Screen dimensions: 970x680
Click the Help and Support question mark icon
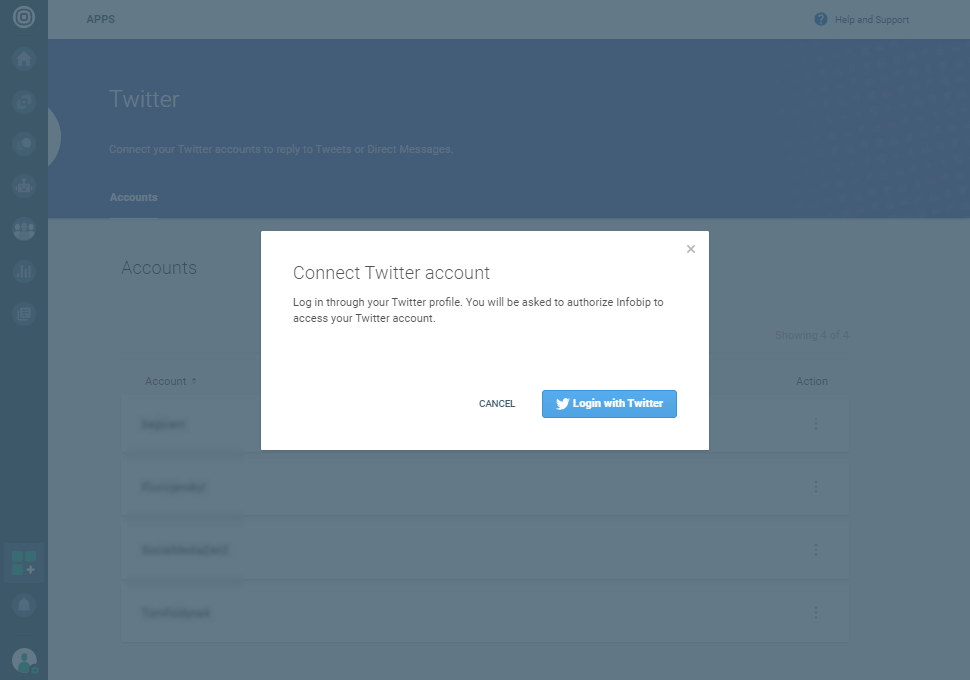click(x=821, y=19)
